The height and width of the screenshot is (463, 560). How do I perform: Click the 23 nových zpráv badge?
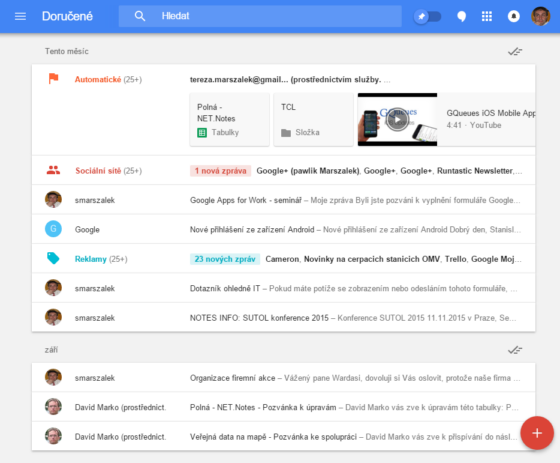coord(225,259)
